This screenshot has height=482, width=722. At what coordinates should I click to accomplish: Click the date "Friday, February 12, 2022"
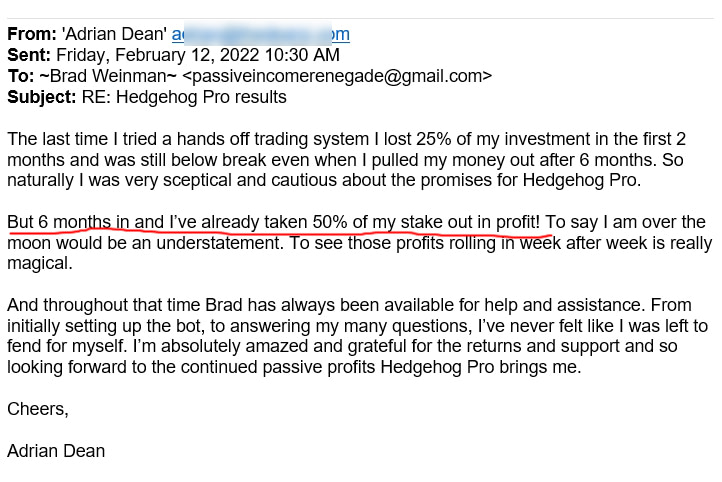156,55
